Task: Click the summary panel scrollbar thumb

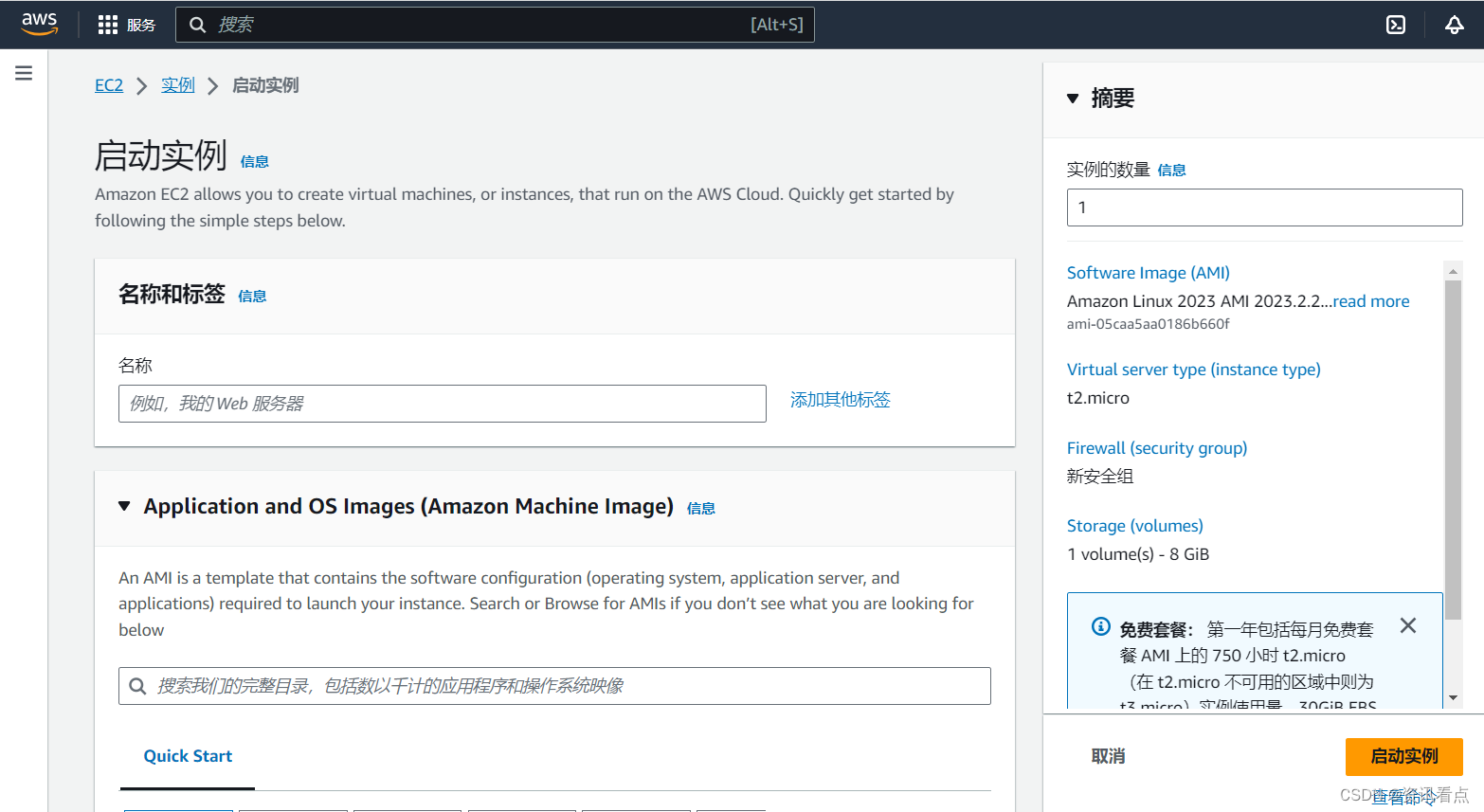Action: tap(1454, 450)
